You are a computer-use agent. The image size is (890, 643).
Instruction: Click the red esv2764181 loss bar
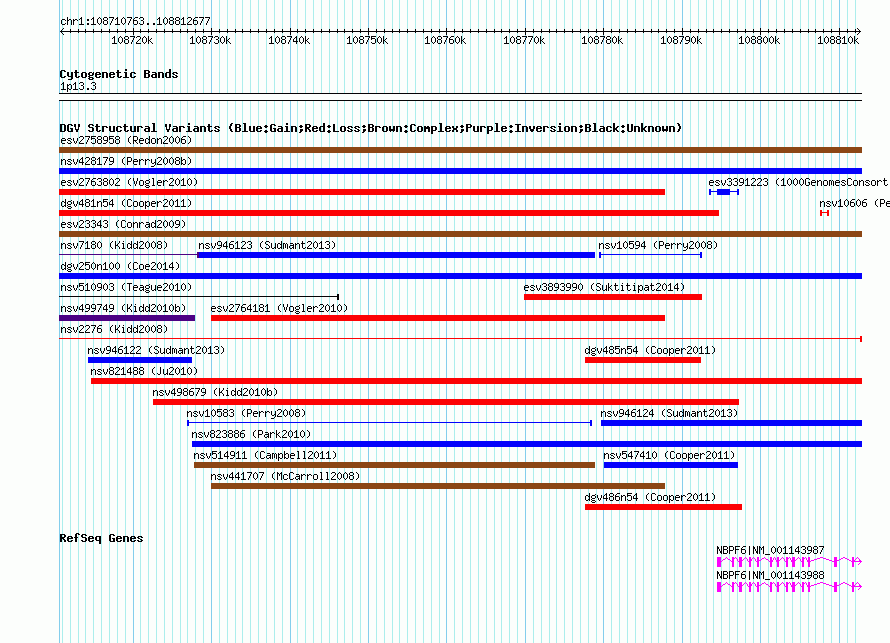coord(438,318)
